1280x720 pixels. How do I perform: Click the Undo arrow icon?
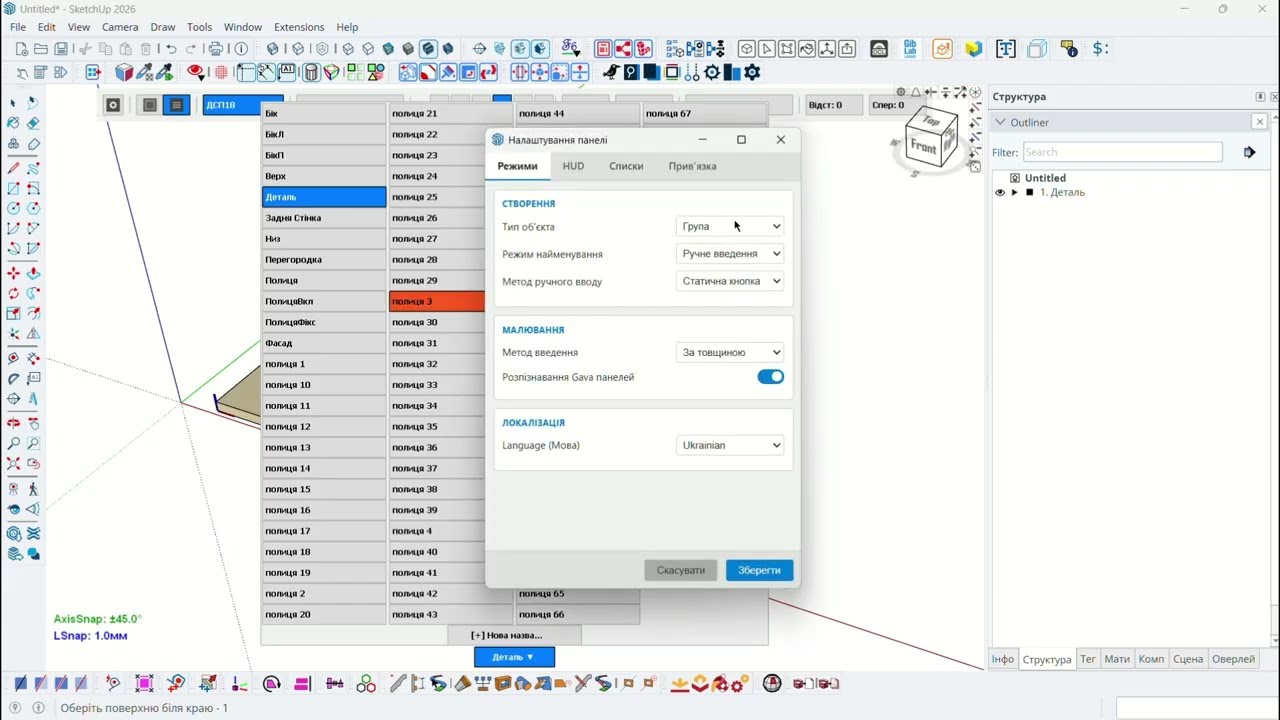pos(171,49)
